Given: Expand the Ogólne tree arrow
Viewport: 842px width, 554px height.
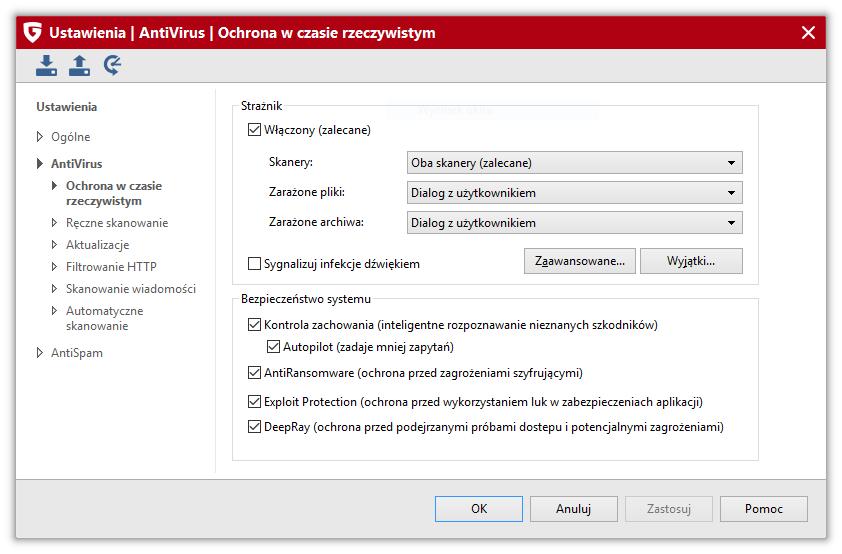Looking at the screenshot, I should click(40, 137).
